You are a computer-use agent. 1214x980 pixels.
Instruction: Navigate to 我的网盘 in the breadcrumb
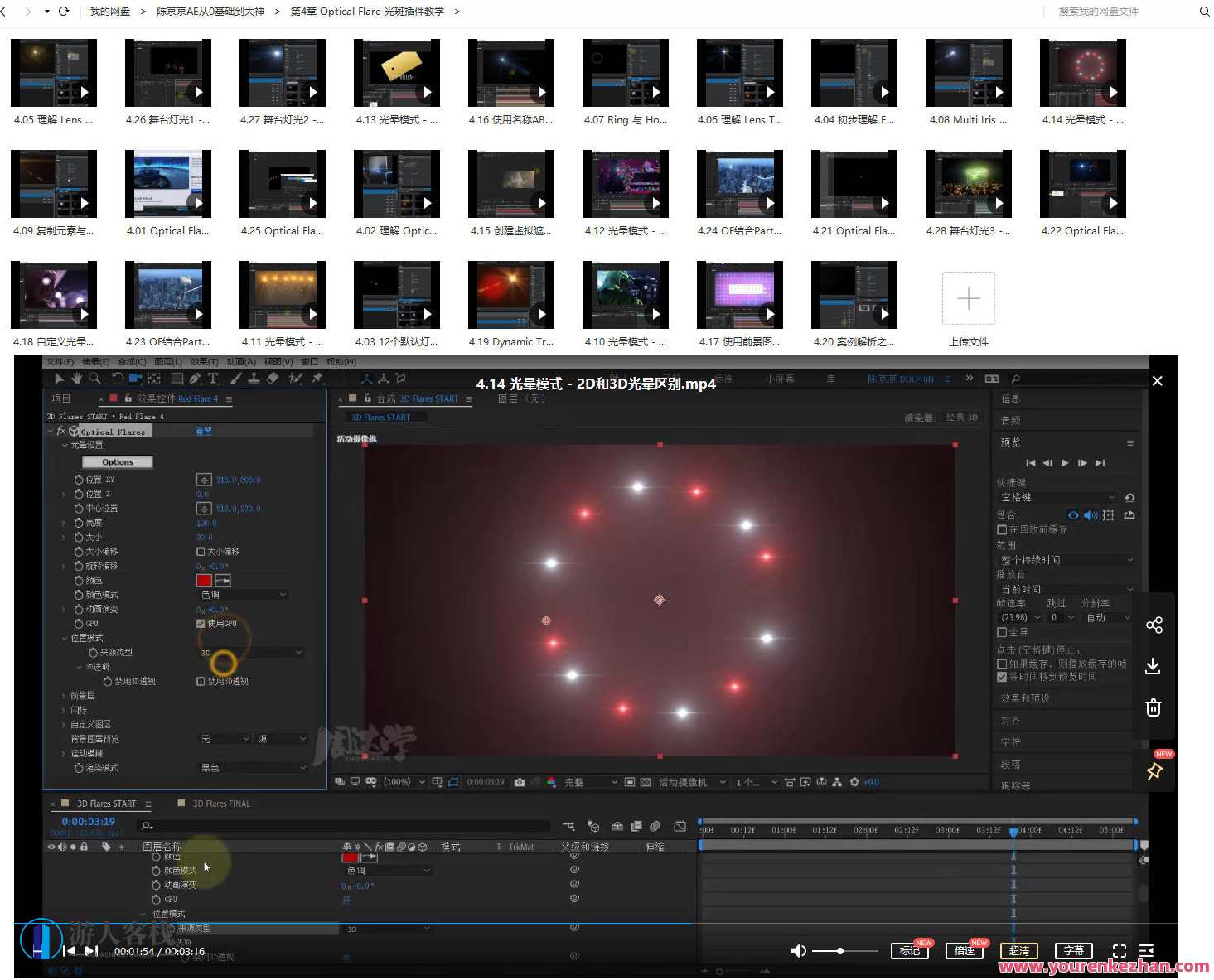pos(110,12)
